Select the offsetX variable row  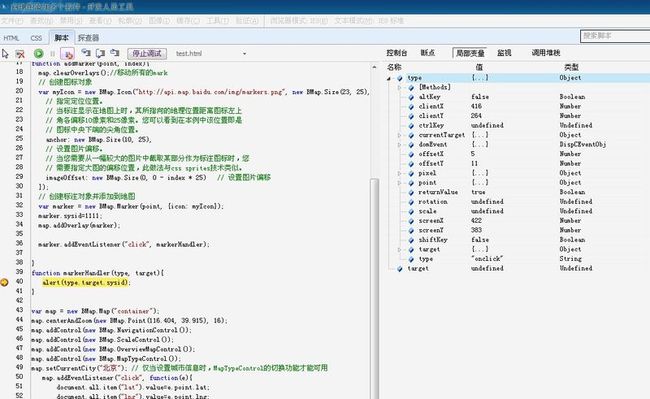[518, 154]
